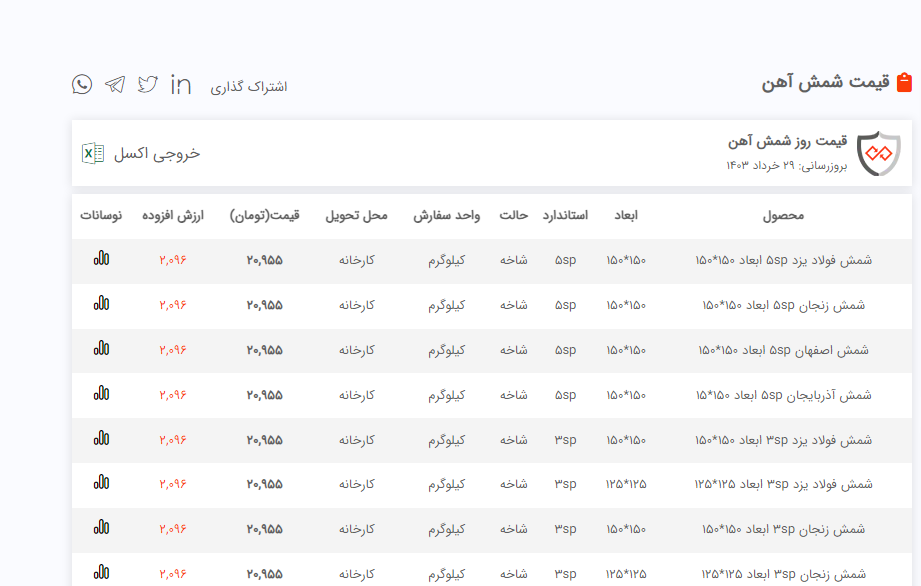This screenshot has width=921, height=586.
Task: Share page via WhatsApp icon
Action: click(x=82, y=84)
